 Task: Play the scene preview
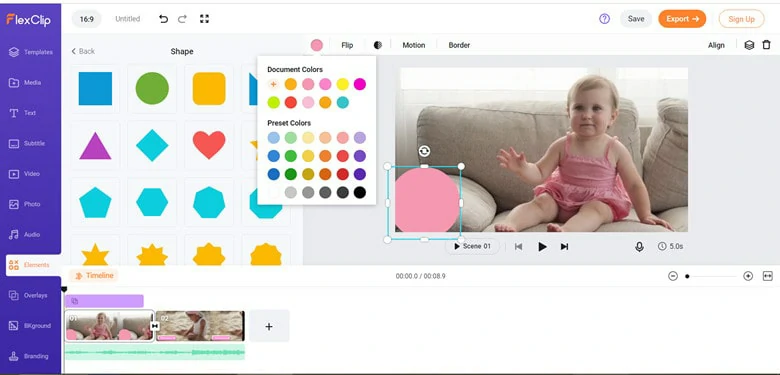pyautogui.click(x=542, y=246)
